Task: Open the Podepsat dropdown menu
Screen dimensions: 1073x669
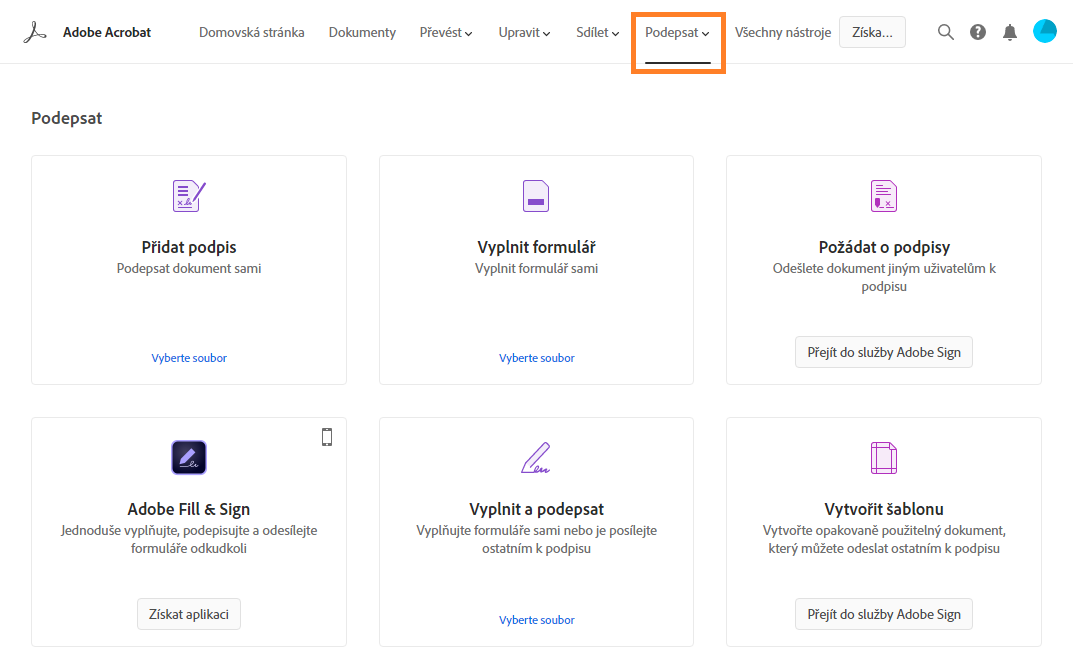Action: [677, 33]
